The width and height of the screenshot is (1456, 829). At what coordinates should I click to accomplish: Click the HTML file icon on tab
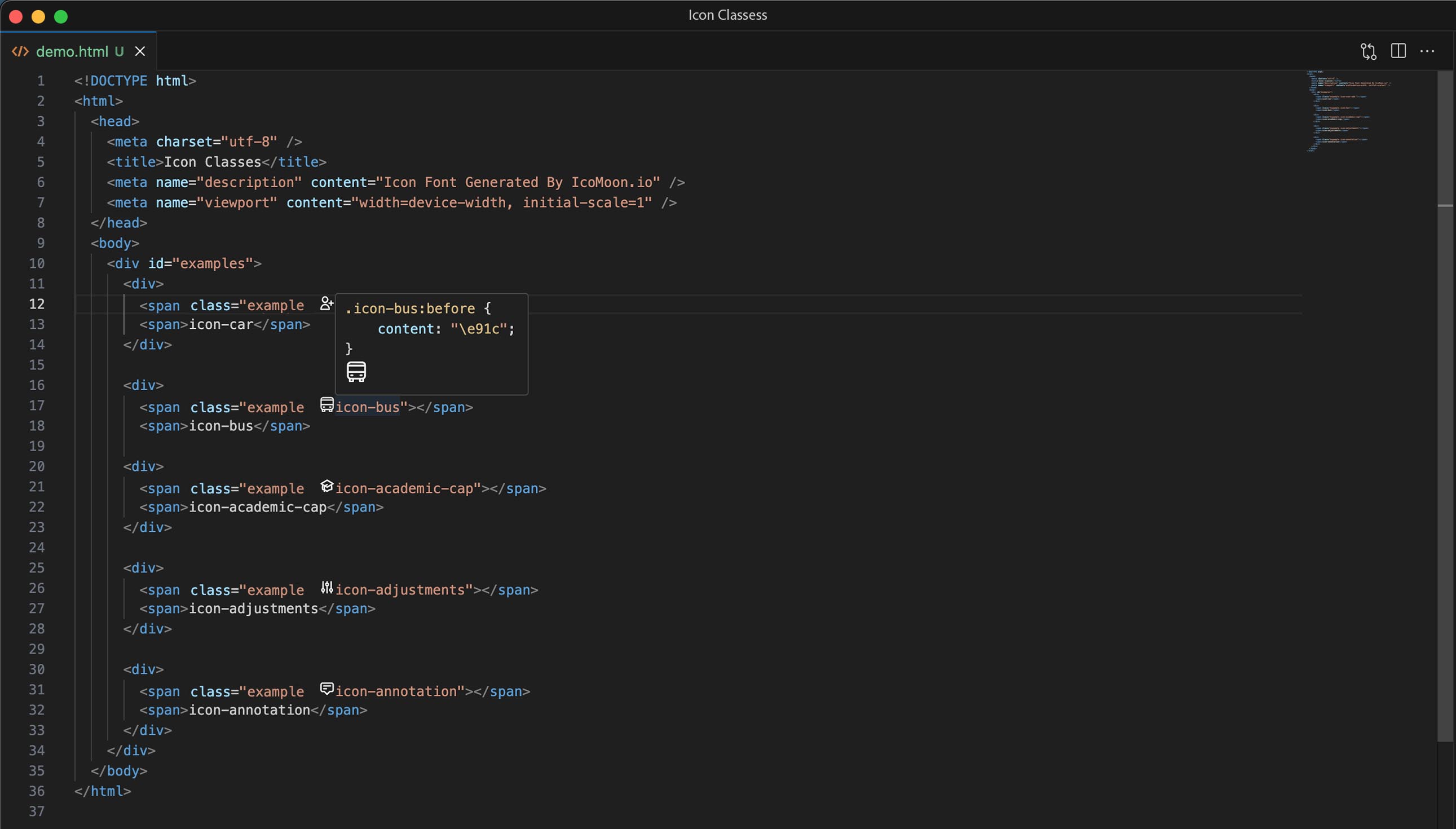pyautogui.click(x=20, y=51)
